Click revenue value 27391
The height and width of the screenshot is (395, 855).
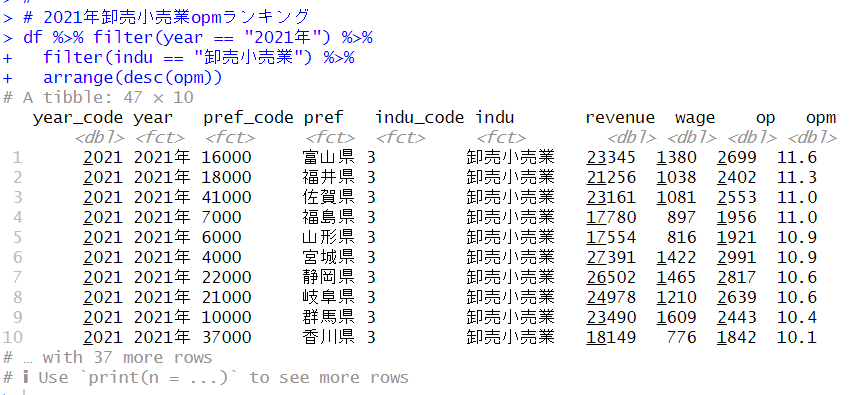click(611, 257)
